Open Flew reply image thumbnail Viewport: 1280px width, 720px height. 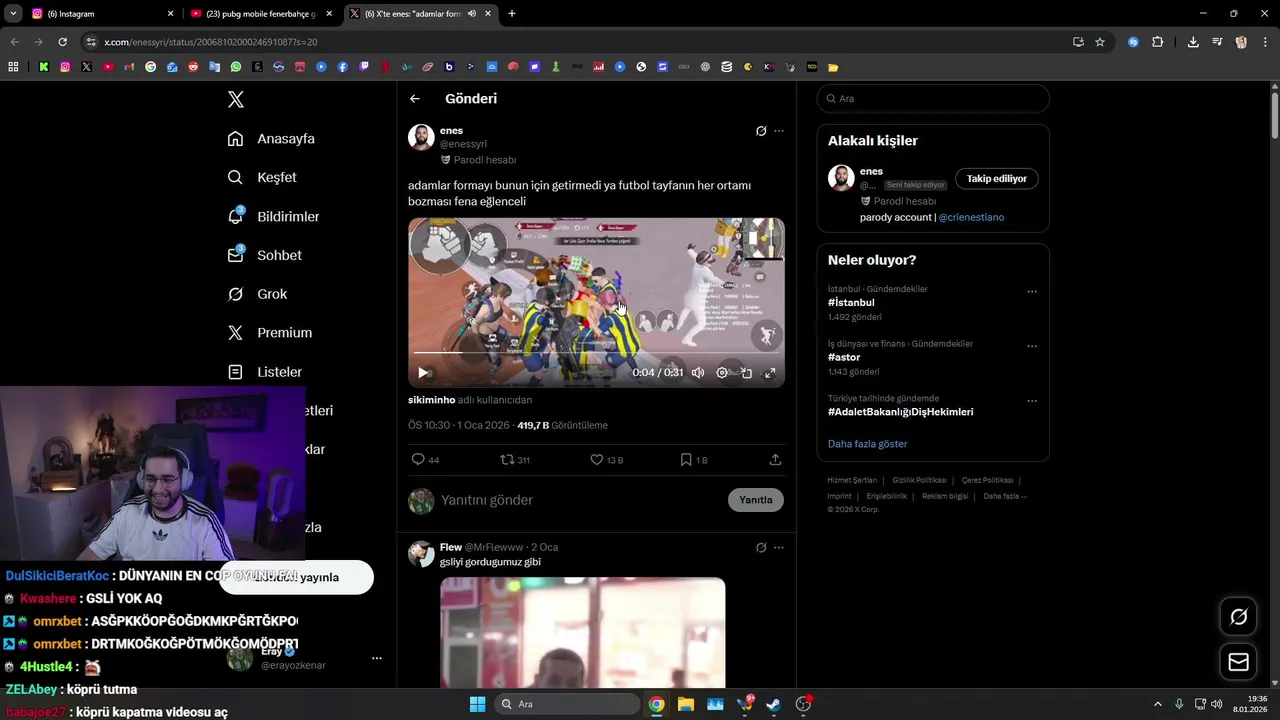pos(582,632)
